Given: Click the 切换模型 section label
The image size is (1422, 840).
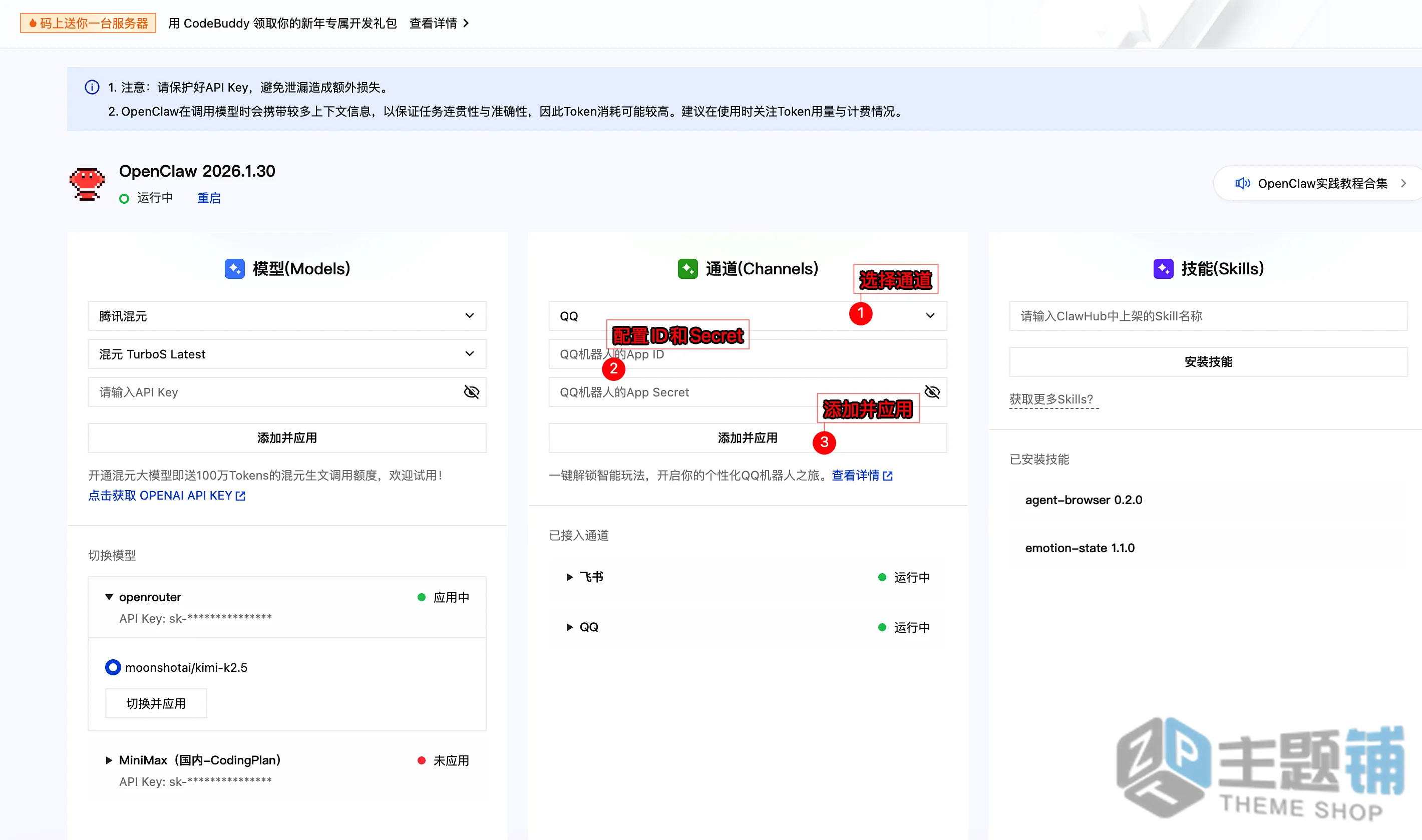Looking at the screenshot, I should point(112,555).
